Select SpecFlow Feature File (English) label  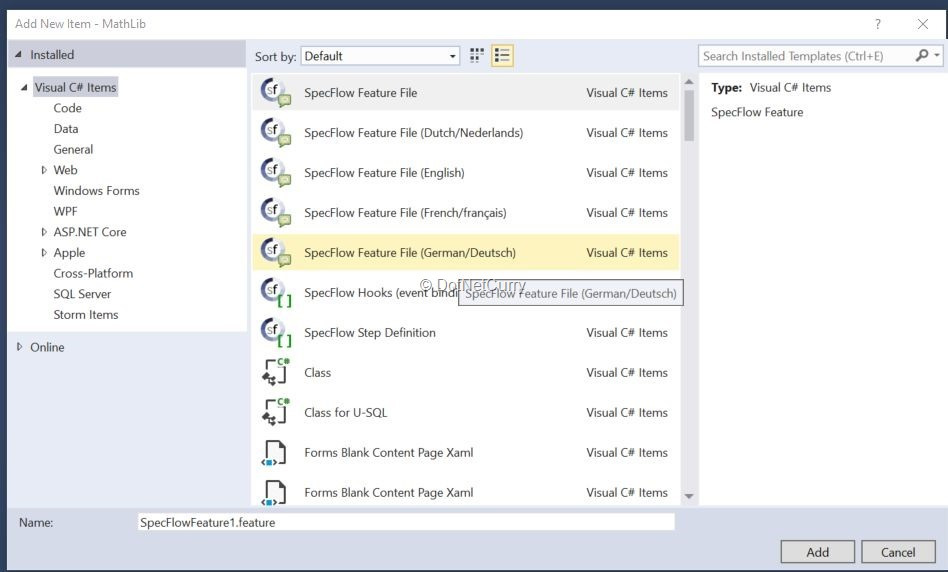click(x=384, y=172)
